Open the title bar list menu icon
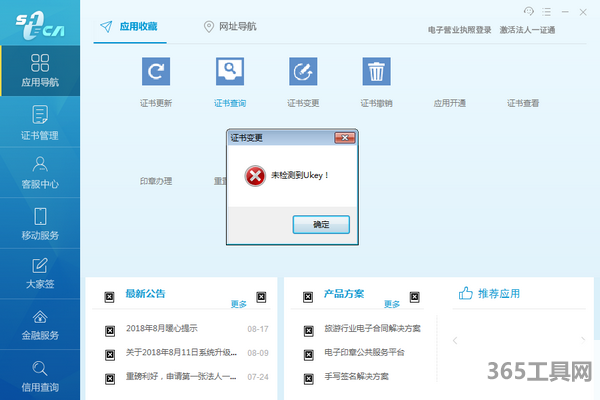Viewport: 600px width, 400px height. click(548, 10)
